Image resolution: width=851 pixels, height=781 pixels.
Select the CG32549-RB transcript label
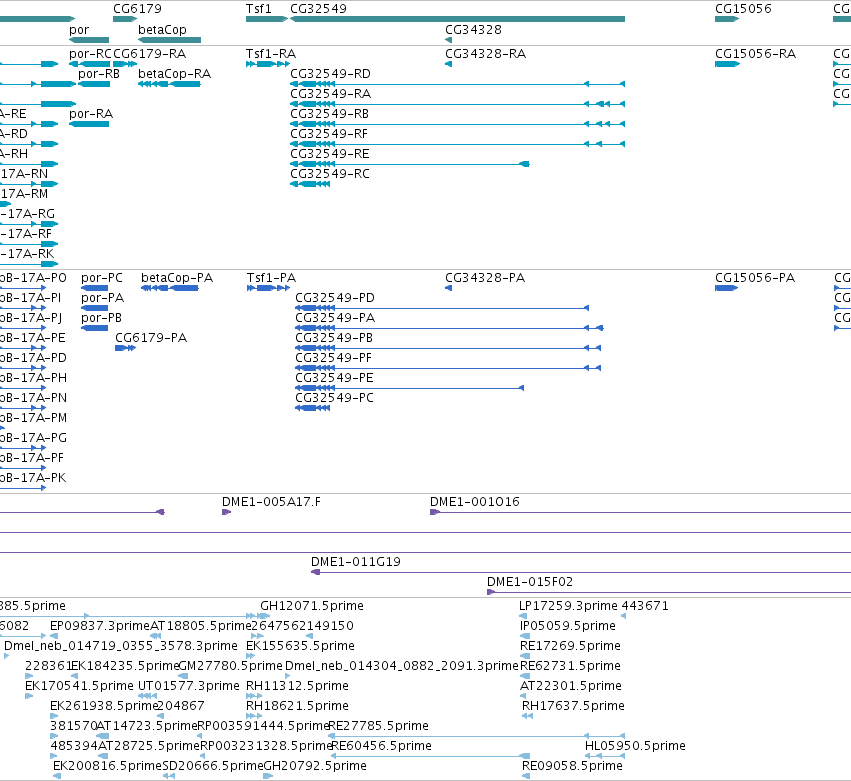[x=329, y=114]
